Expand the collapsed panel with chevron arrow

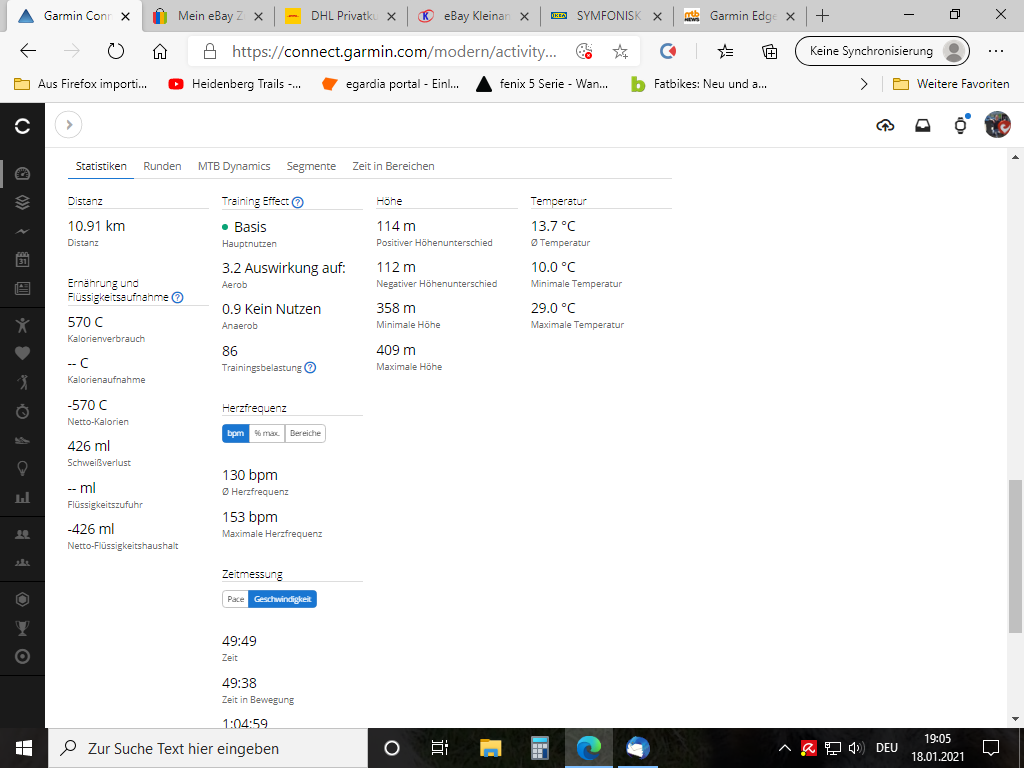pos(68,125)
